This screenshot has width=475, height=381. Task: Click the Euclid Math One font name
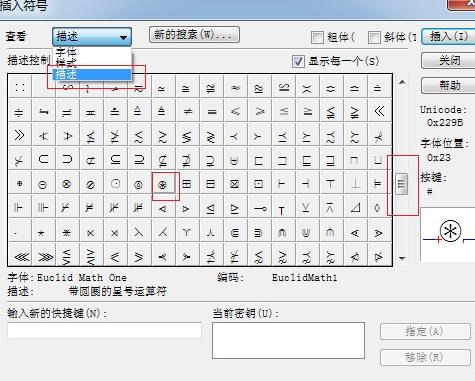click(x=82, y=278)
